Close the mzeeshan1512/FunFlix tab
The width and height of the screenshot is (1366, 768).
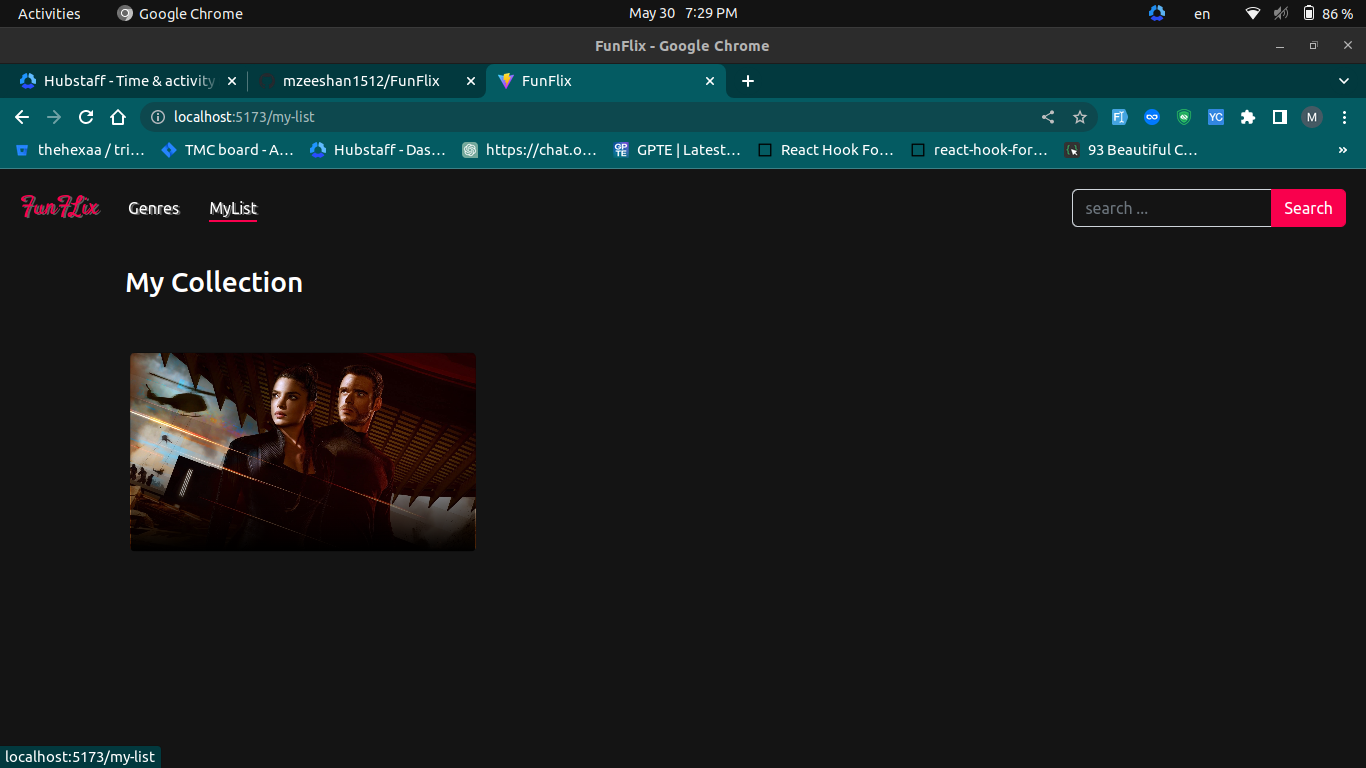click(471, 81)
